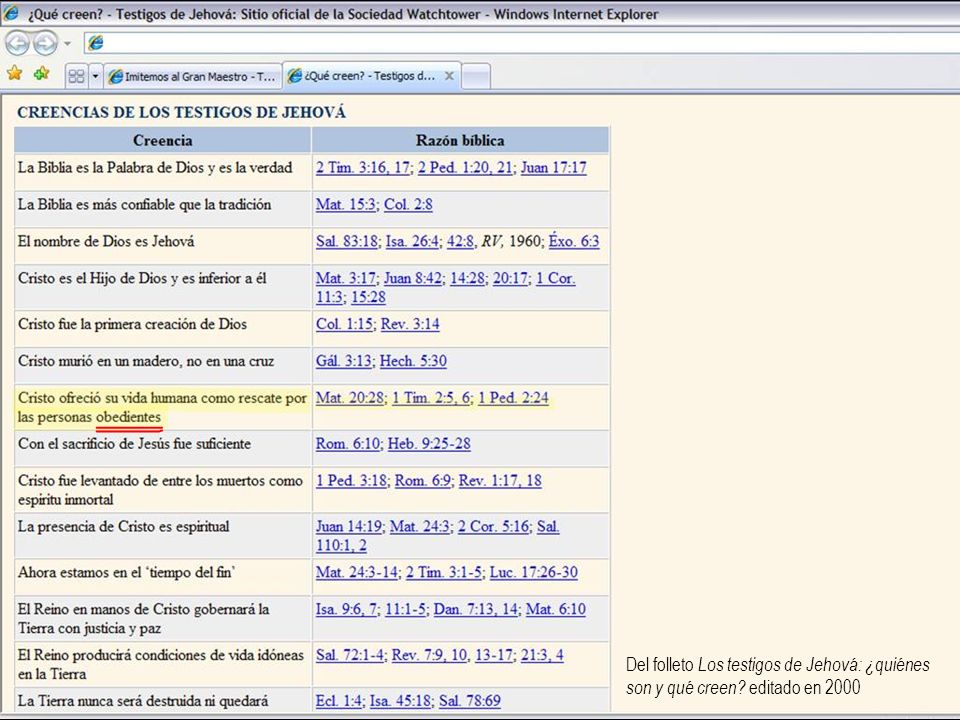The height and width of the screenshot is (720, 960).
Task: Follow the Heb. 9:25-28 link
Action: point(429,443)
